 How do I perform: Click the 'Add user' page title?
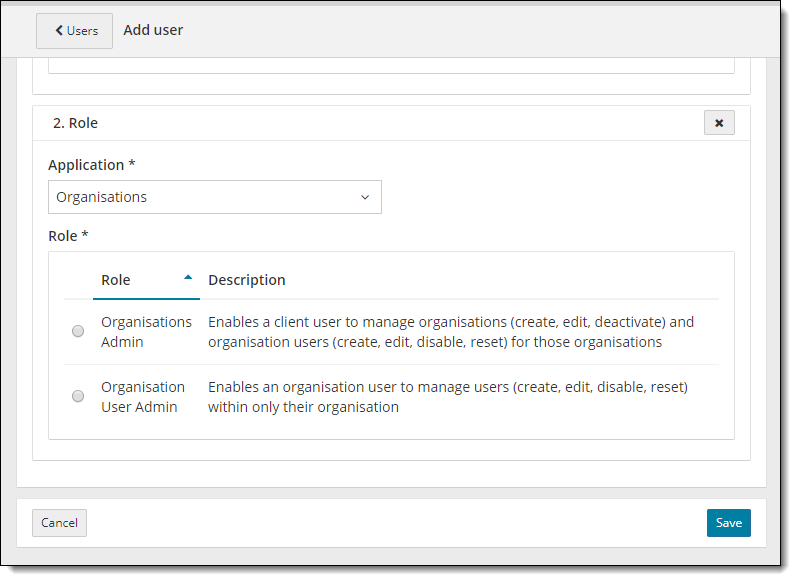coord(153,30)
